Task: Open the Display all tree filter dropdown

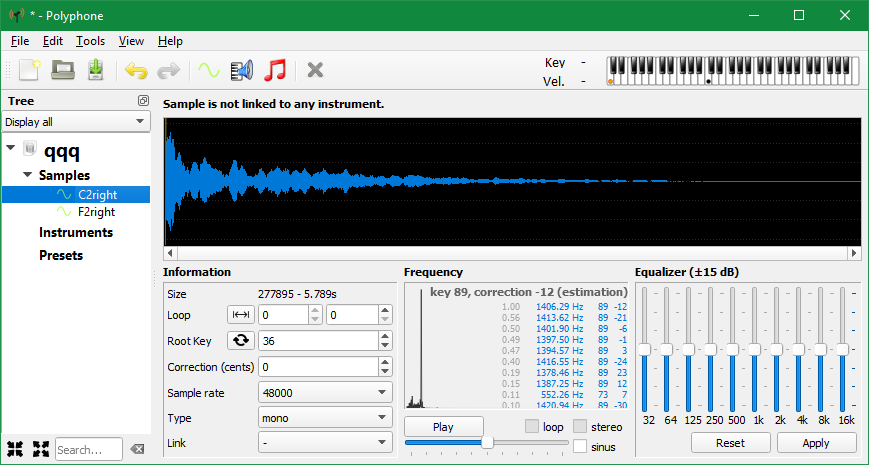Action: (x=75, y=122)
